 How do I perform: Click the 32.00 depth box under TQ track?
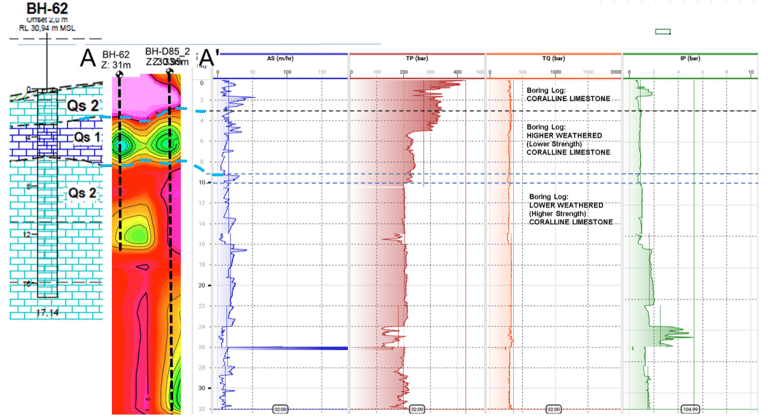point(553,409)
